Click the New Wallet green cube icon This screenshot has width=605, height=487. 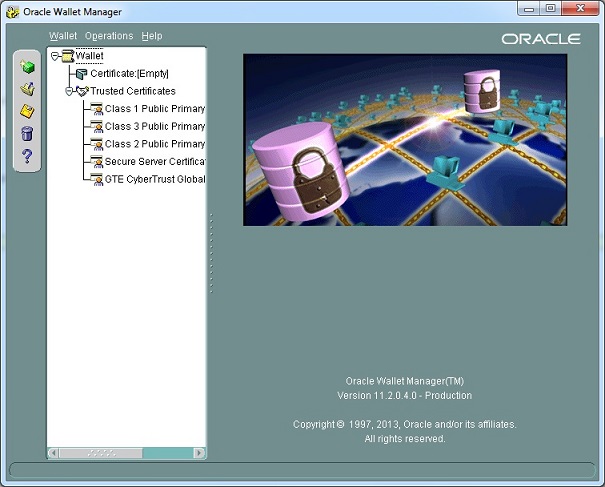(27, 67)
